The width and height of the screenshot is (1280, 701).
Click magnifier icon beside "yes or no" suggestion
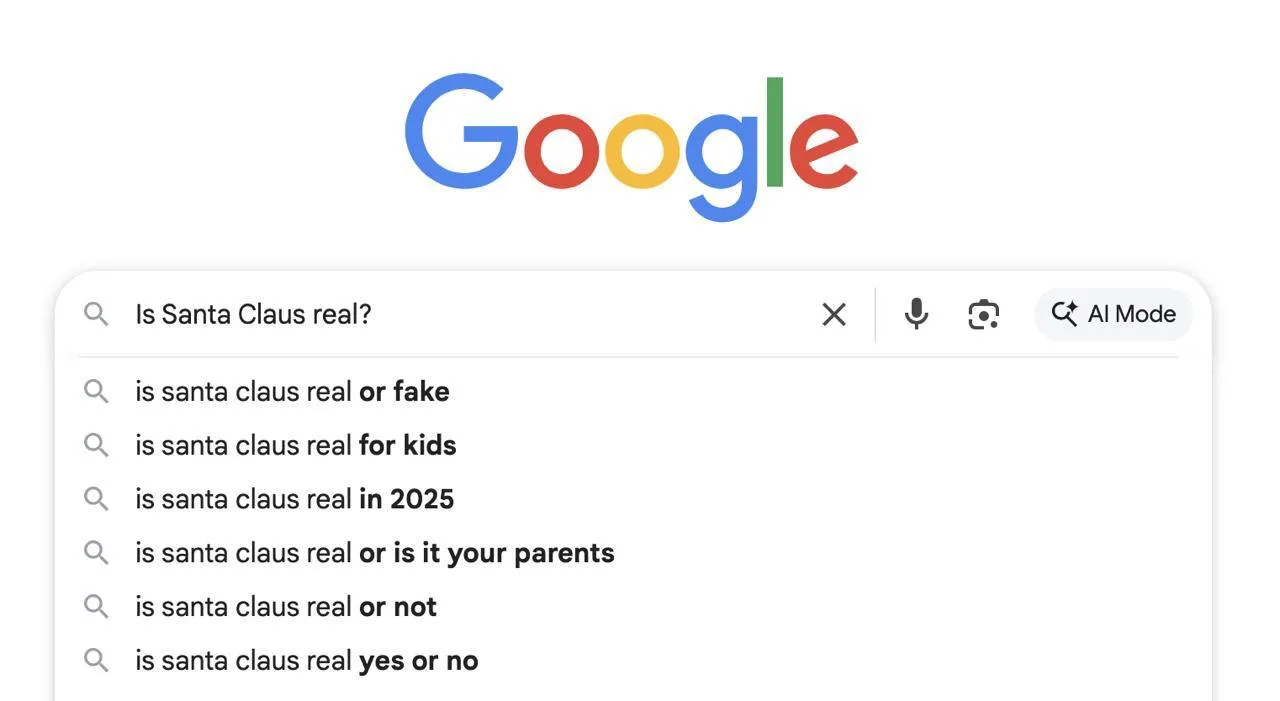tap(96, 661)
